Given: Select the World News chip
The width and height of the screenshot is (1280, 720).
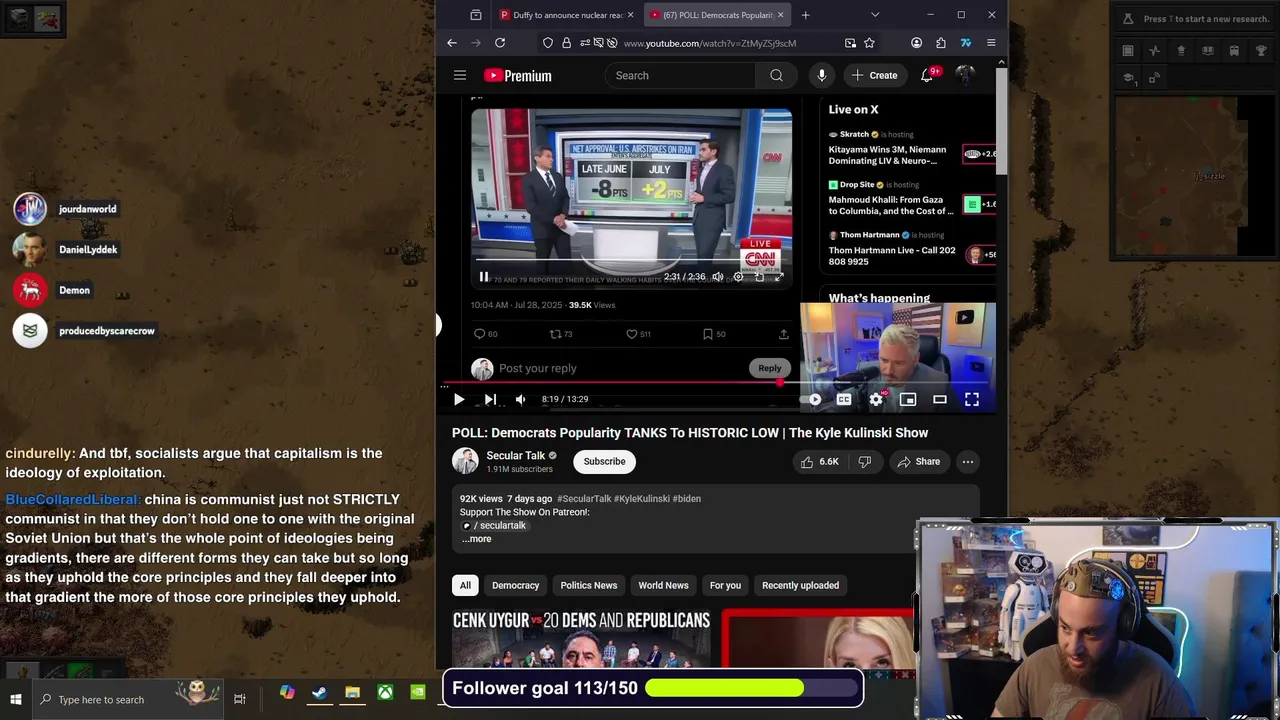Looking at the screenshot, I should pyautogui.click(x=663, y=585).
